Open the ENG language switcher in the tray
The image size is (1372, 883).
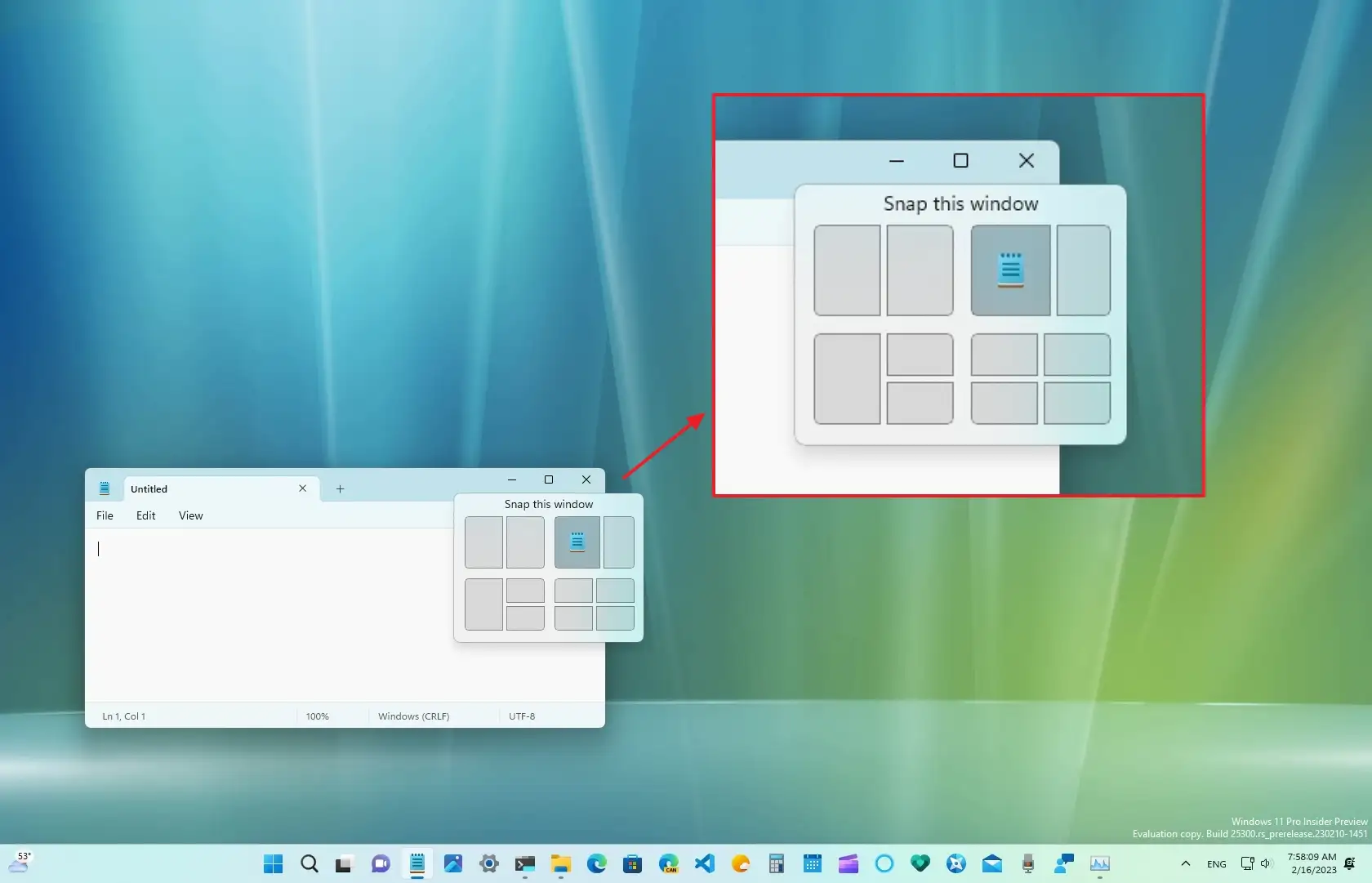[1216, 863]
